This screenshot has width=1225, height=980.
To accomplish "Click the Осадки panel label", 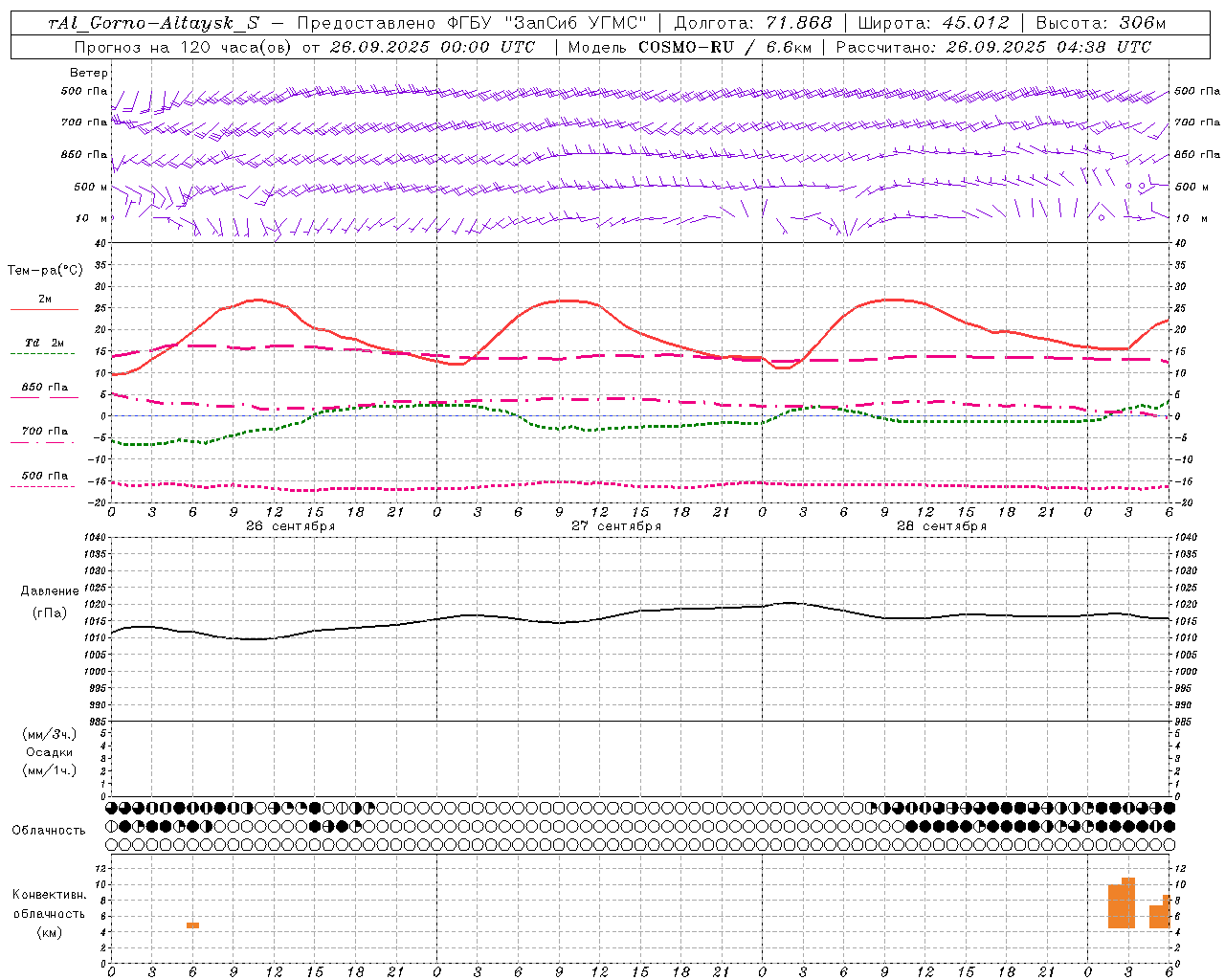I will [x=50, y=752].
